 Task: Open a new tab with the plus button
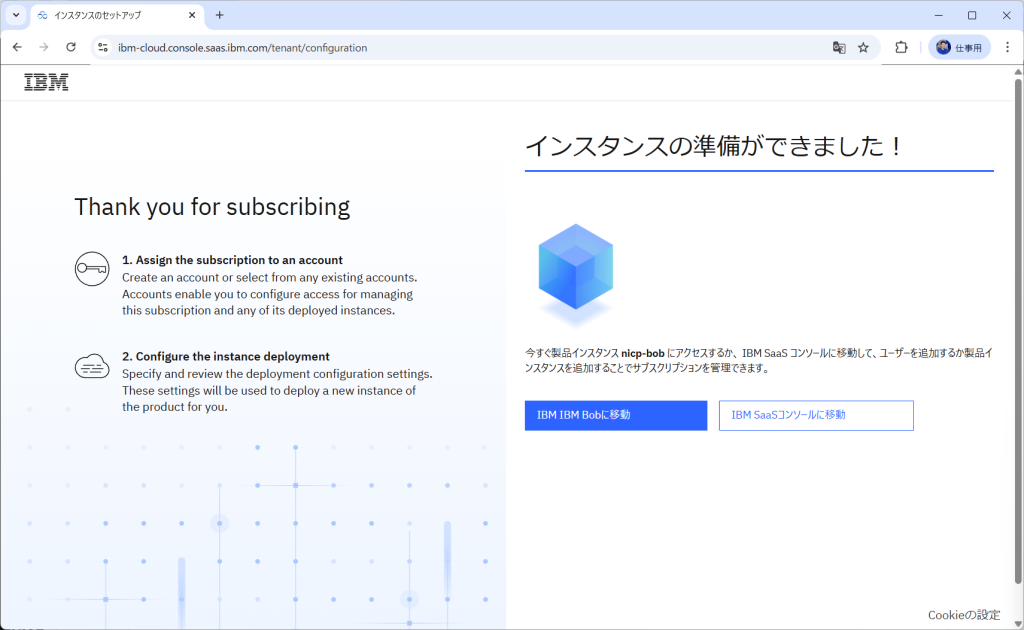(x=219, y=15)
